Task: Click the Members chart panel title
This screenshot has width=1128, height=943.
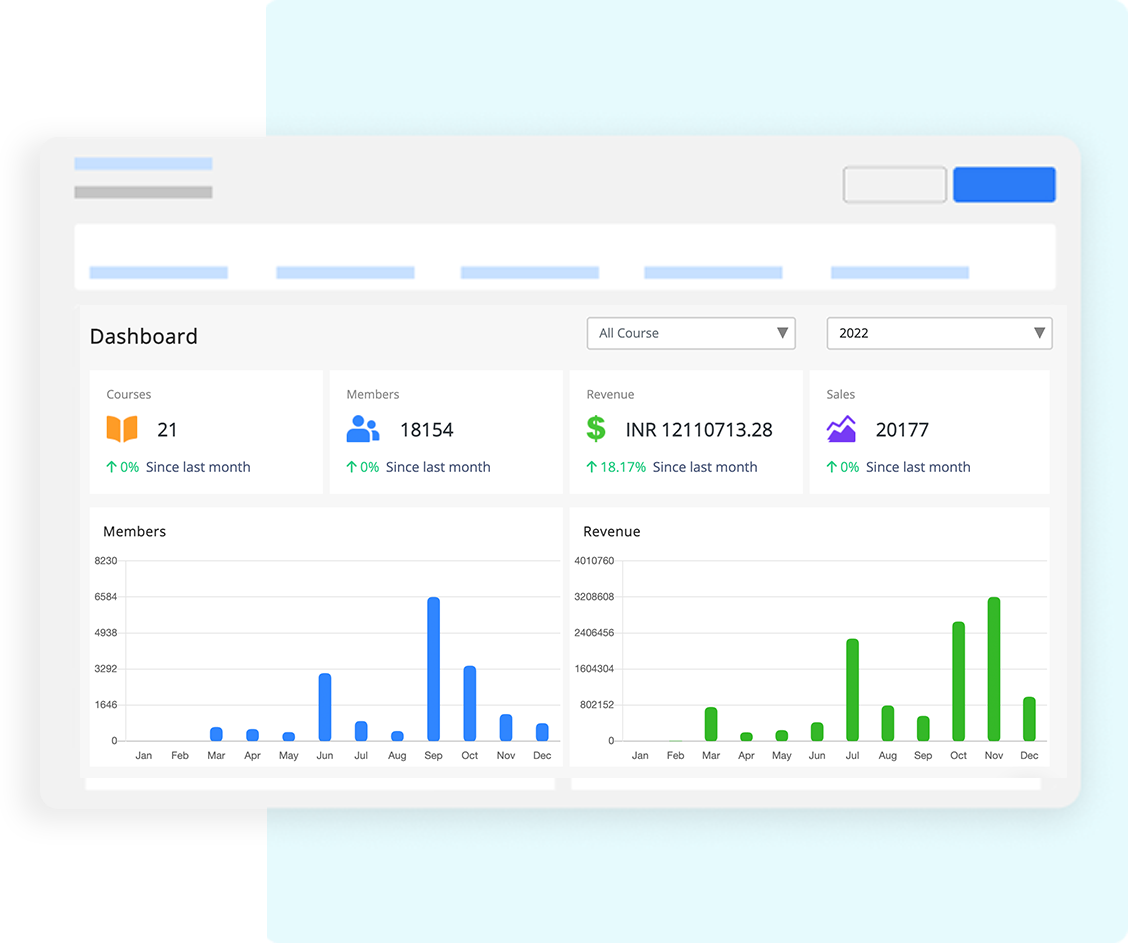Action: tap(134, 531)
